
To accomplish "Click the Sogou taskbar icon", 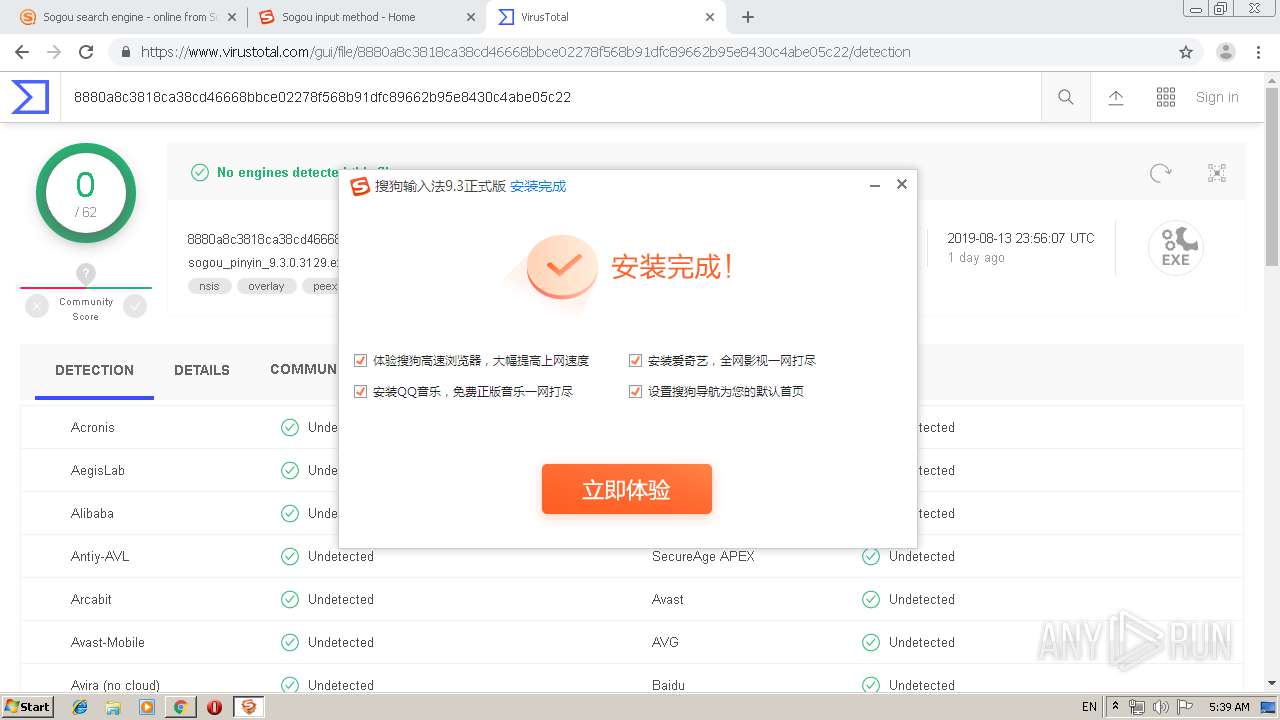I will coord(249,707).
